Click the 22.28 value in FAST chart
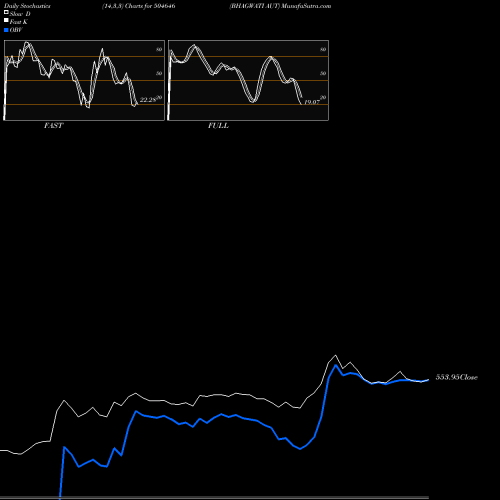The width and height of the screenshot is (500, 500). coord(148,100)
